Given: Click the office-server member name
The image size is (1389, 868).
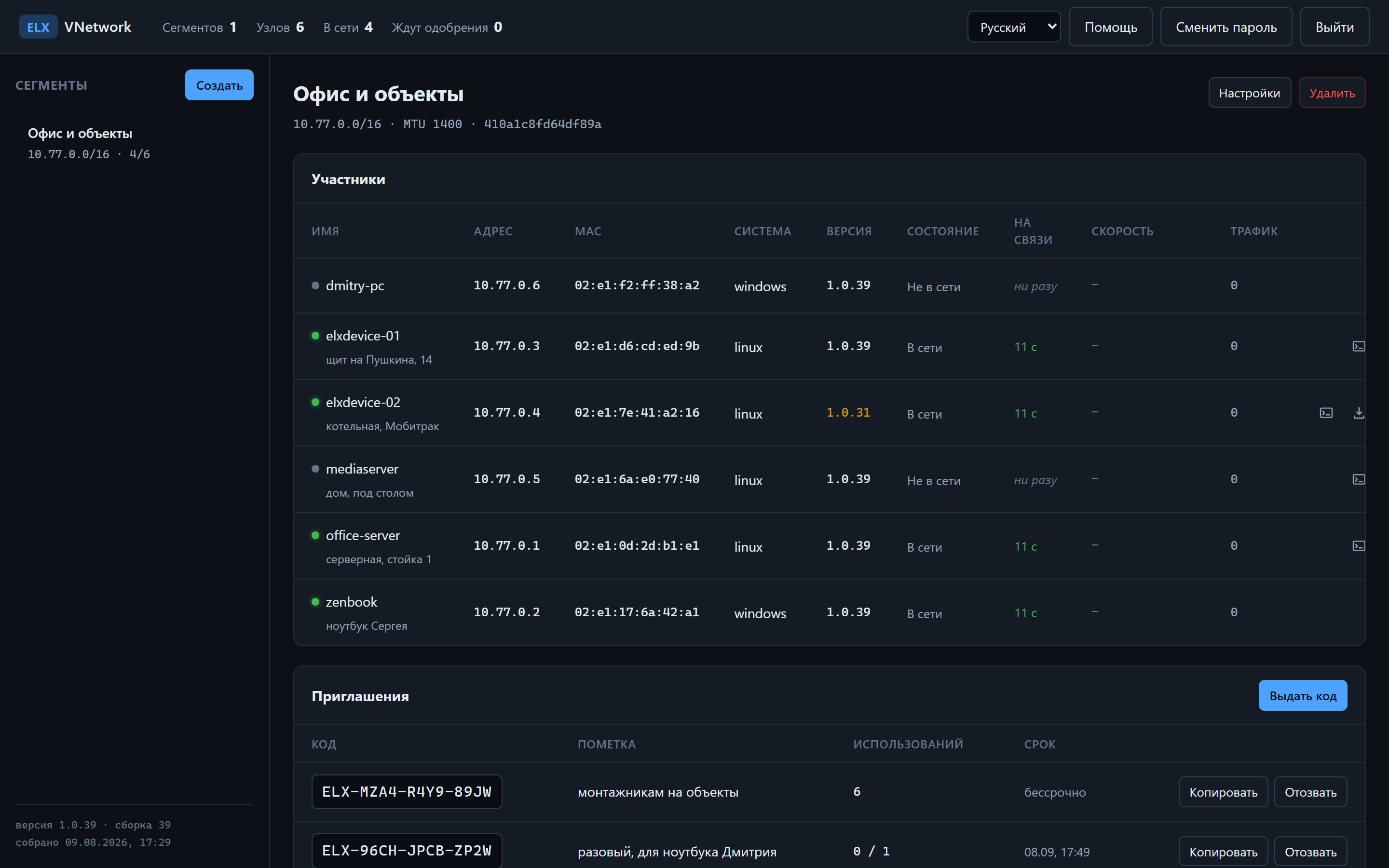Looking at the screenshot, I should coord(363,536).
